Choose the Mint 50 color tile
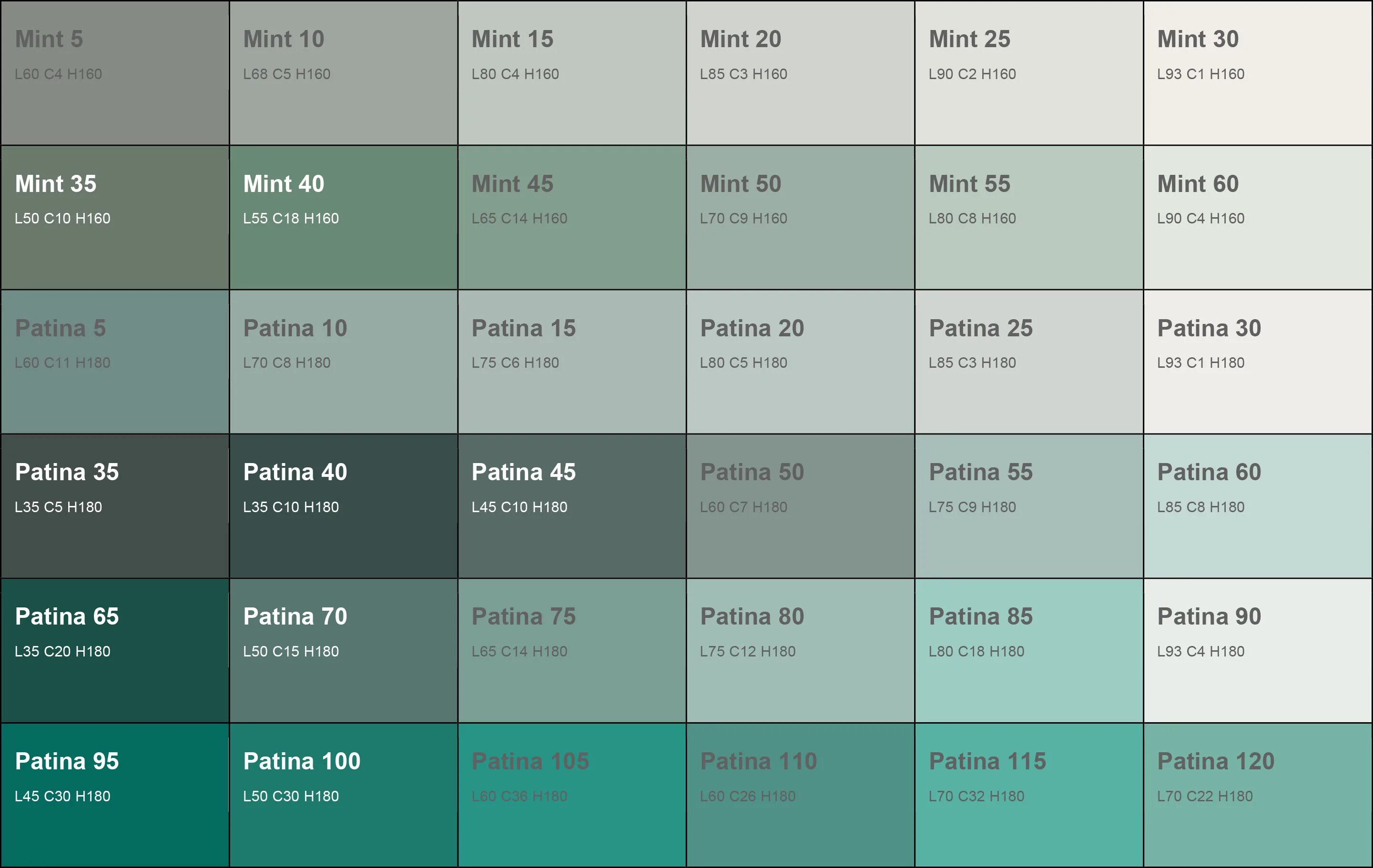Screen dimensions: 1373x868 click(800, 217)
